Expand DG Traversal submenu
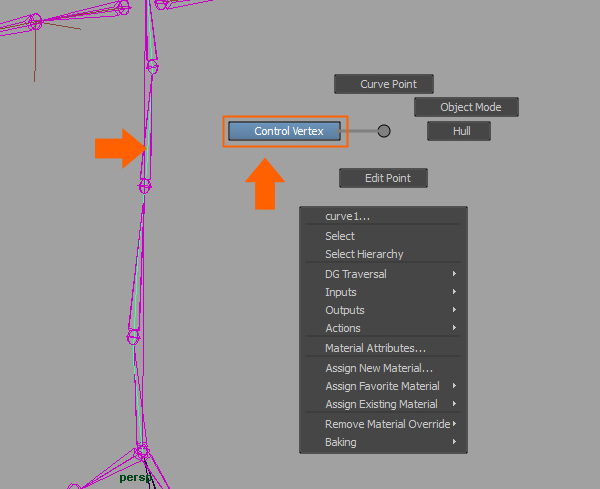600x489 pixels. [383, 274]
